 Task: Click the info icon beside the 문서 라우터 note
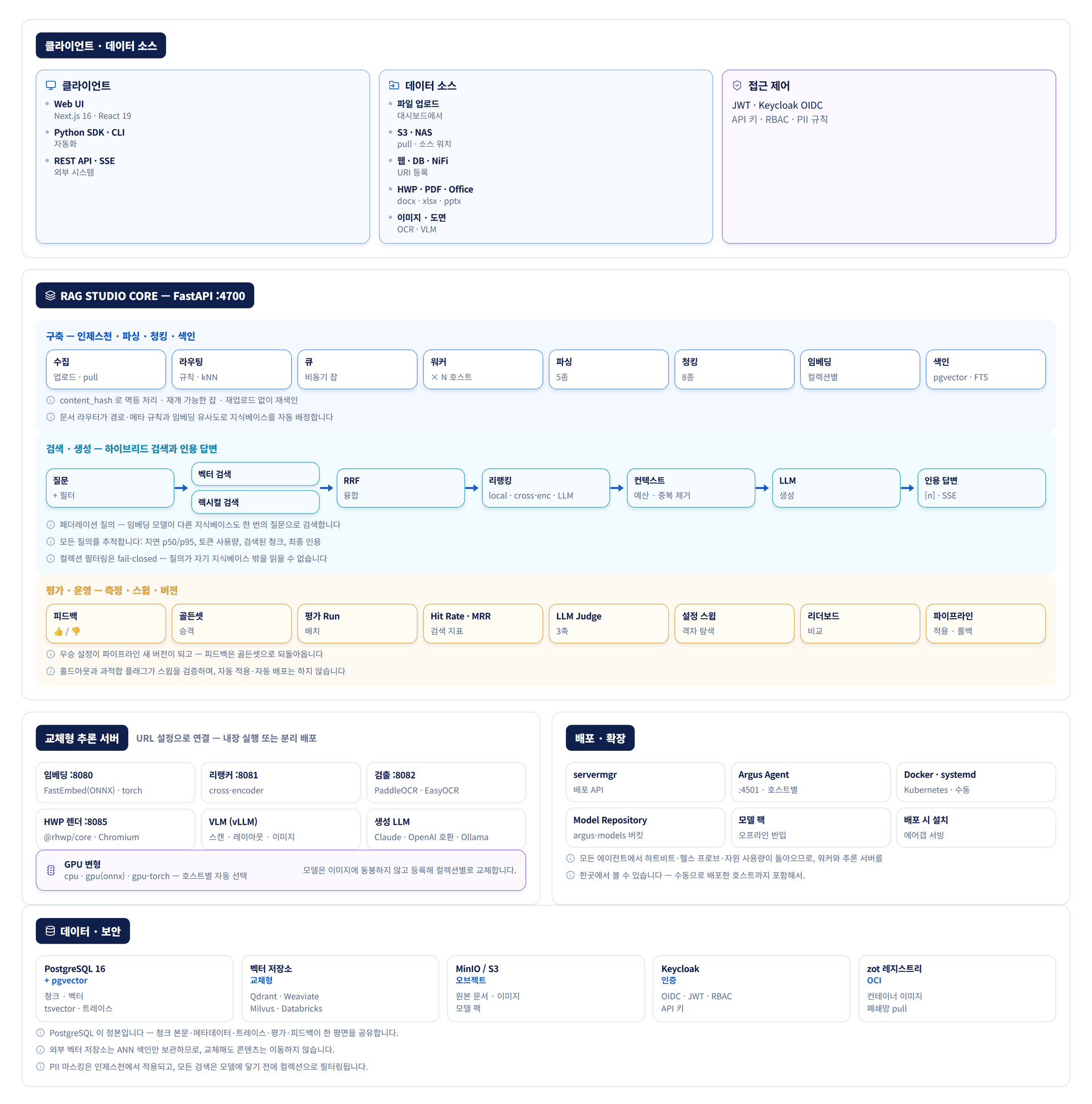[x=50, y=417]
